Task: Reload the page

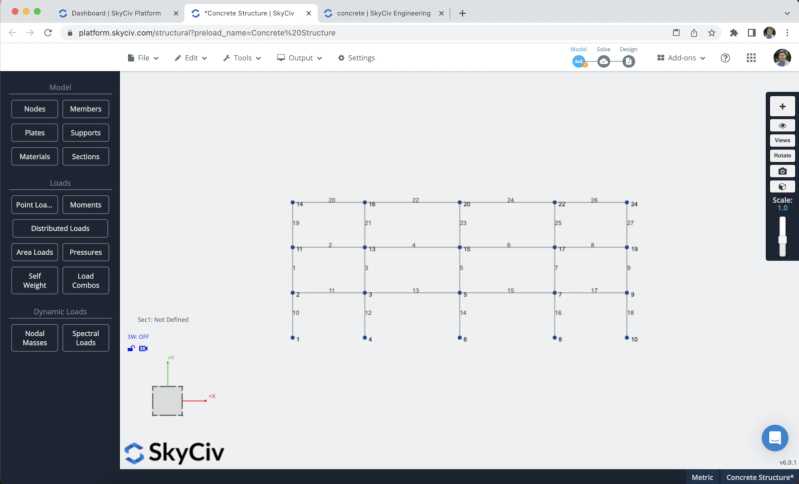Action: coord(48,33)
